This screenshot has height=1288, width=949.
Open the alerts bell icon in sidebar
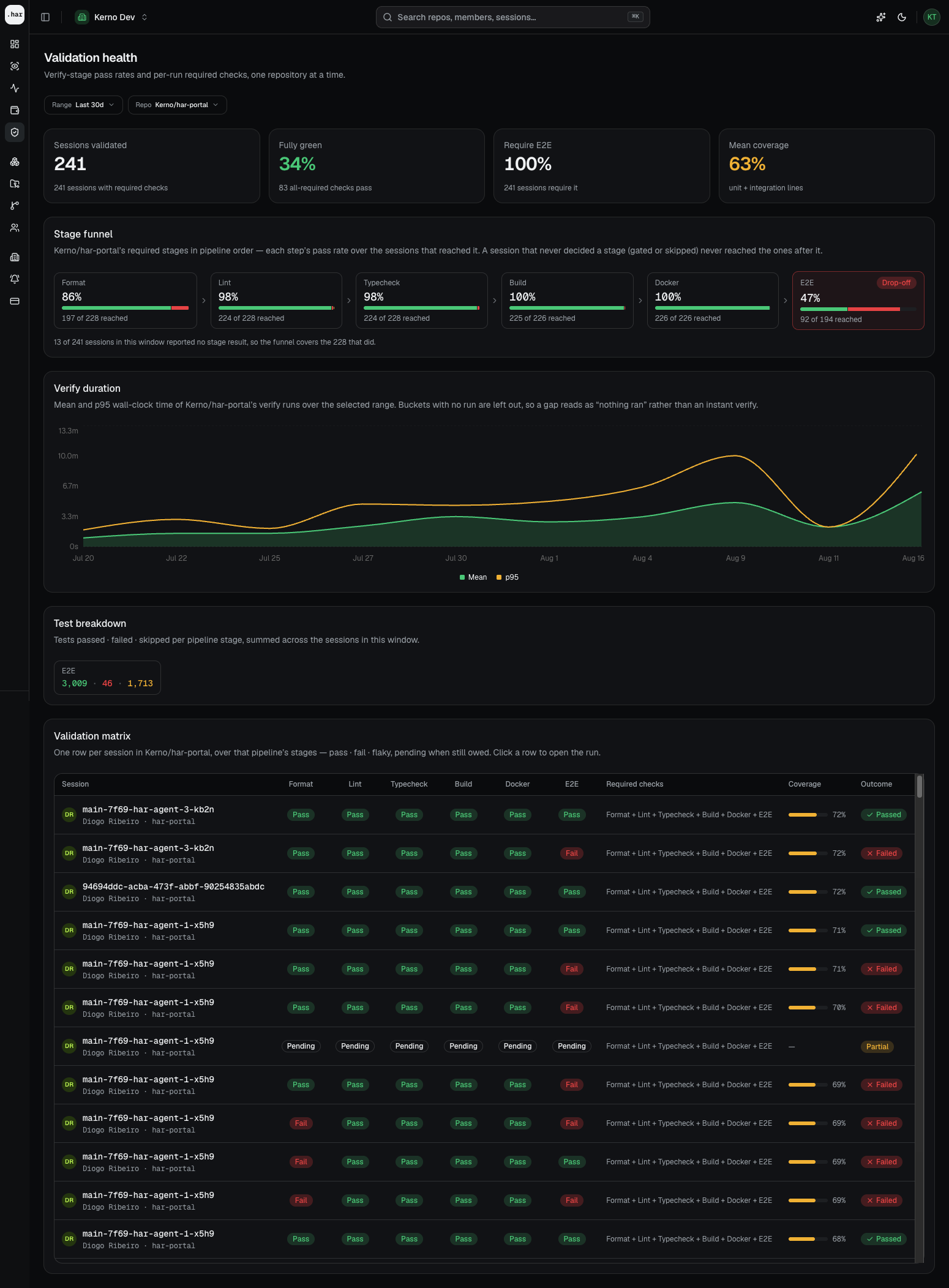tap(15, 279)
